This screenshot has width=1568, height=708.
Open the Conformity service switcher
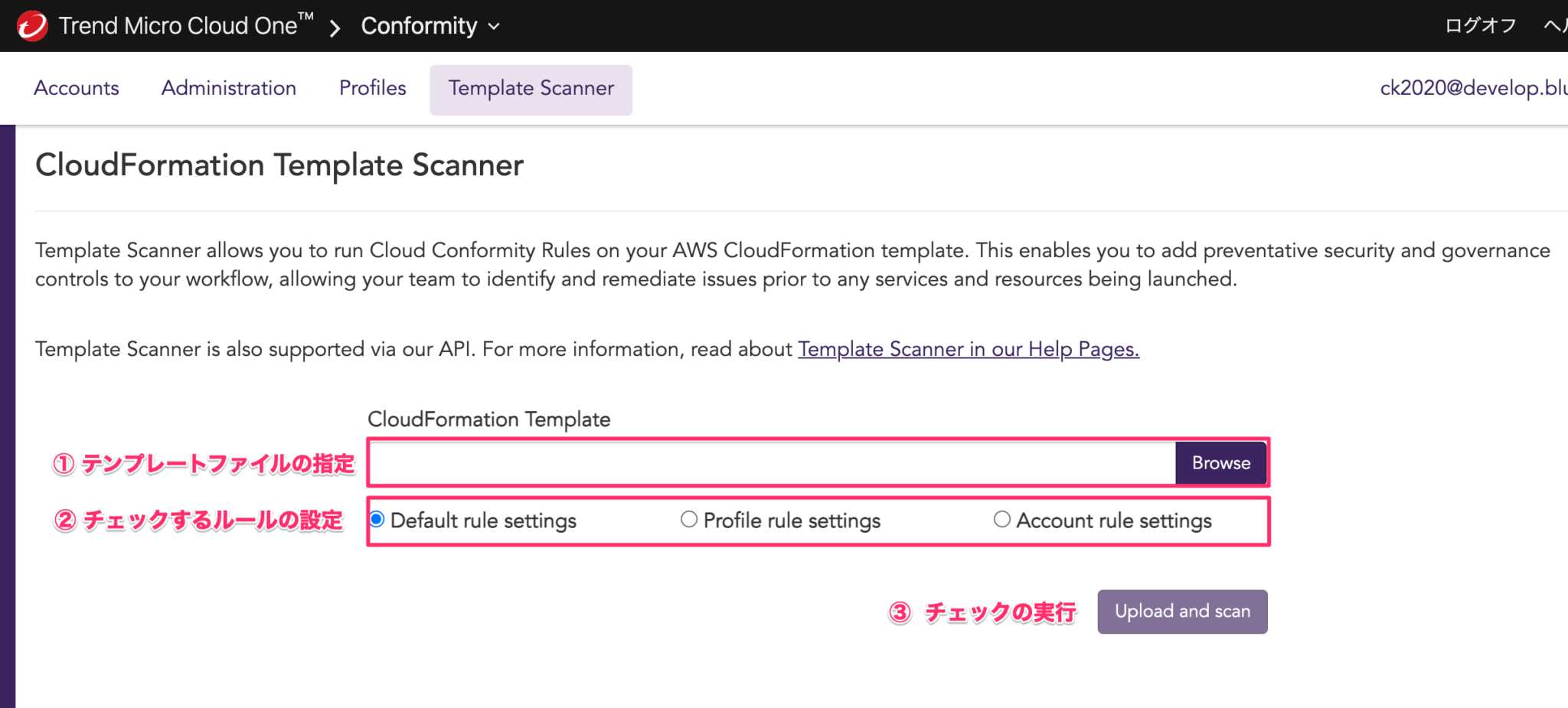click(x=418, y=25)
